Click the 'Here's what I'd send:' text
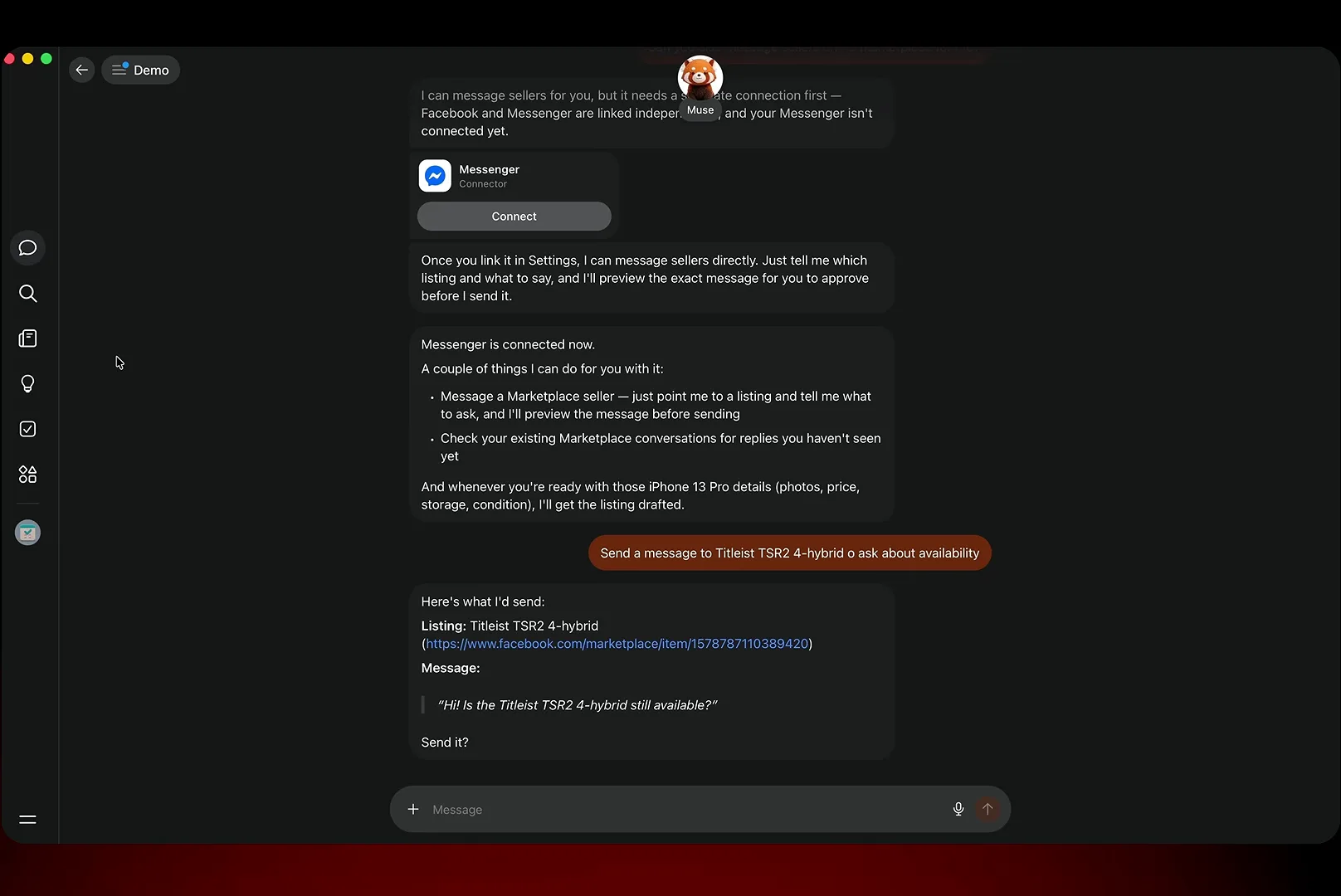The width and height of the screenshot is (1341, 896). pyautogui.click(x=483, y=601)
